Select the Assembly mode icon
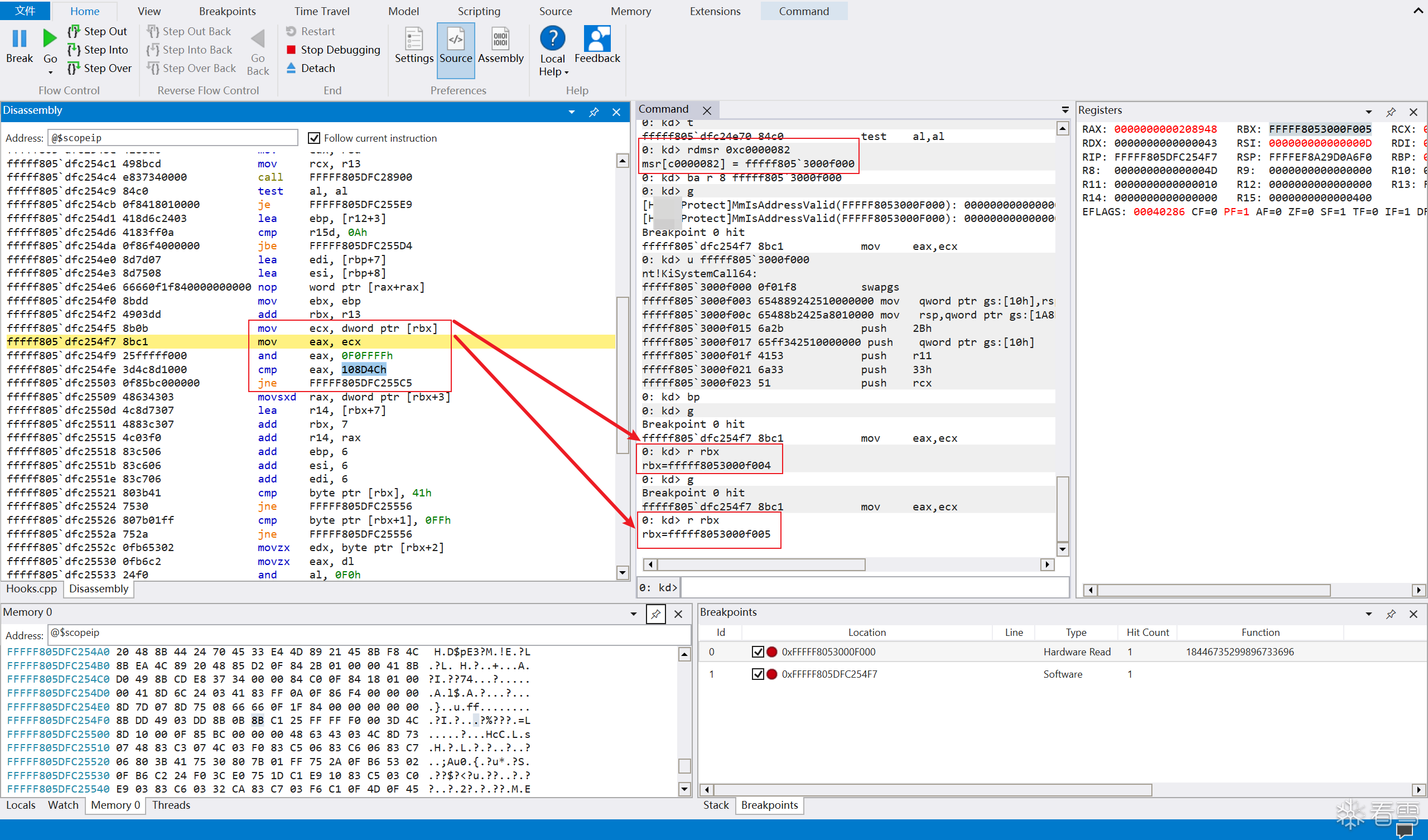Image resolution: width=1428 pixels, height=840 pixels. (500, 40)
